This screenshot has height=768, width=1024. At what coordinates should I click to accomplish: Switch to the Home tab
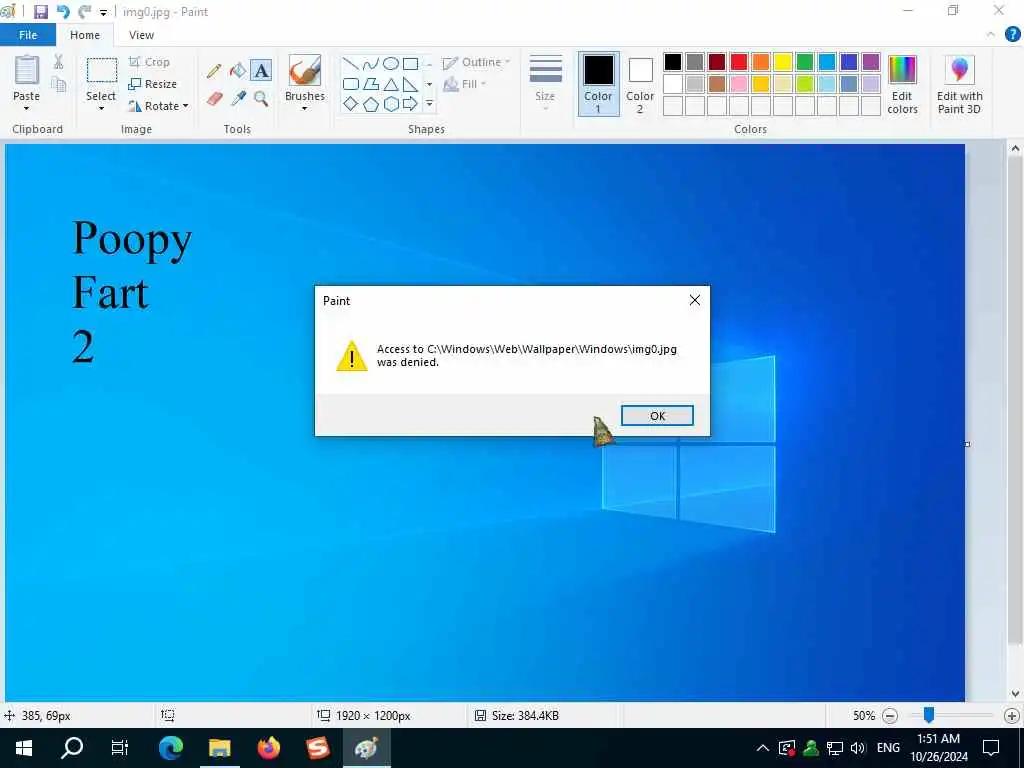(x=85, y=35)
